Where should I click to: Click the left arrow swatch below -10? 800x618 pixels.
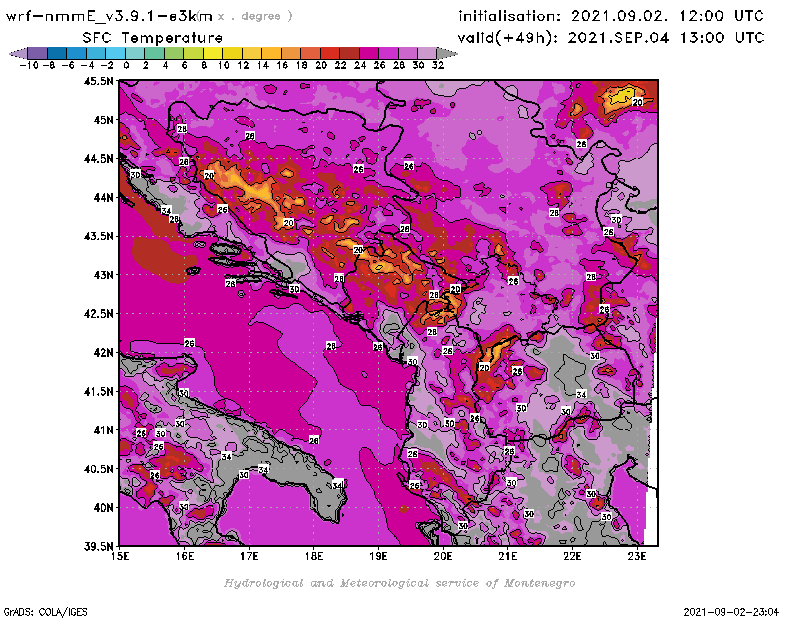point(19,54)
